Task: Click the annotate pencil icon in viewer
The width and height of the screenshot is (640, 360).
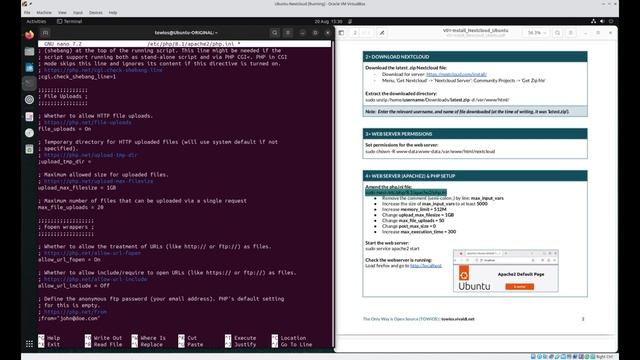Action: click(382, 33)
